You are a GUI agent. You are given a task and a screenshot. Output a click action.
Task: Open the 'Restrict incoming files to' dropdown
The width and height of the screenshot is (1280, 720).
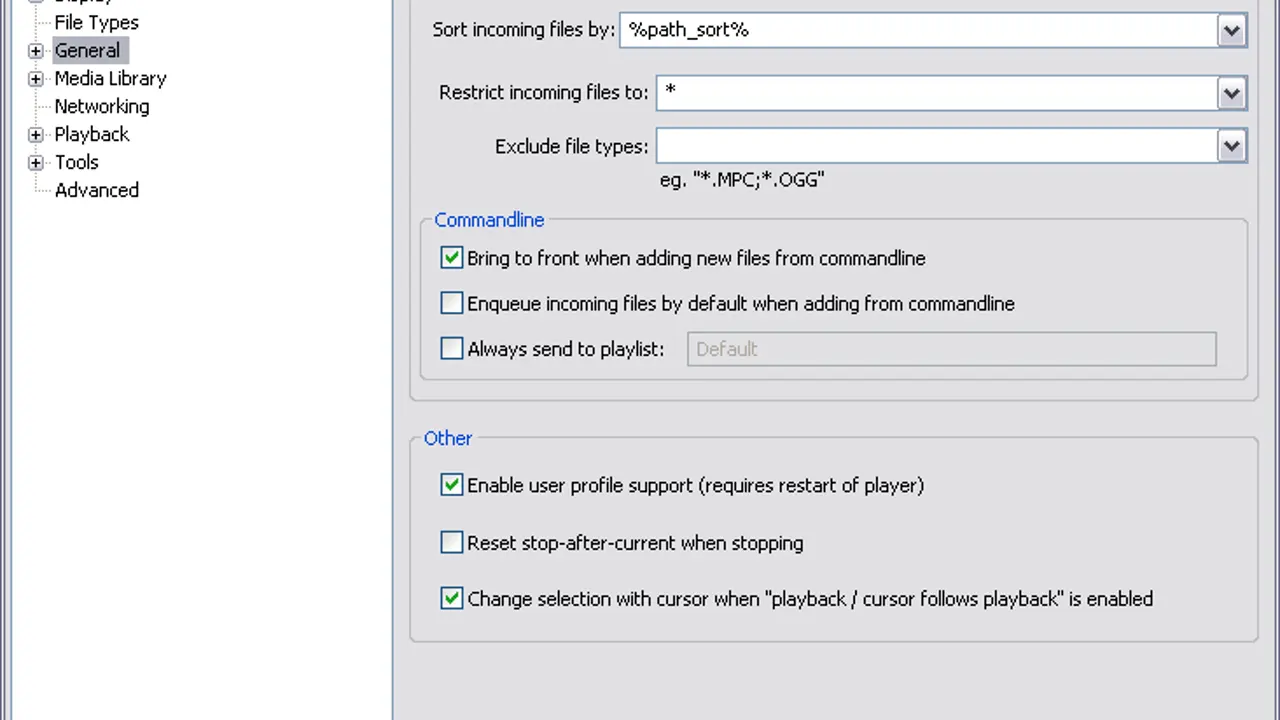(x=1231, y=93)
